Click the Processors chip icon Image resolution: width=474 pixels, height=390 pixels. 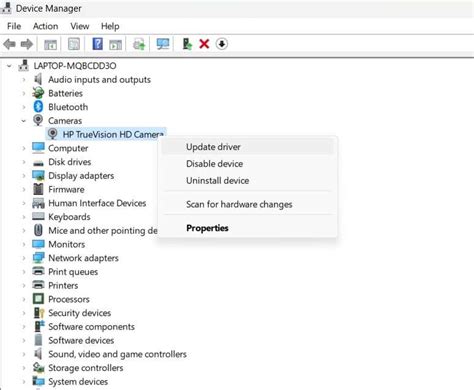tap(38, 299)
